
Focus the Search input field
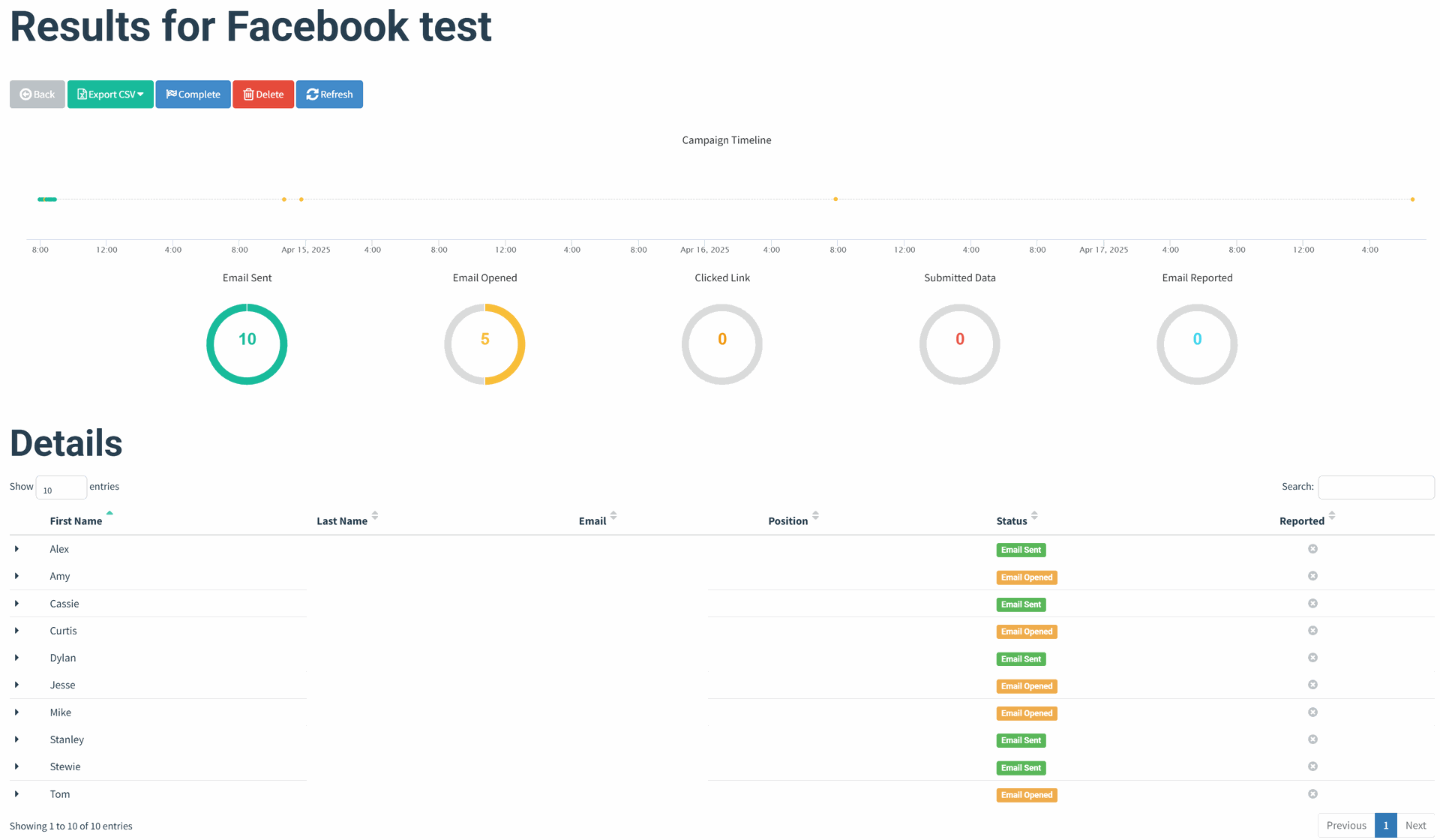pos(1375,487)
